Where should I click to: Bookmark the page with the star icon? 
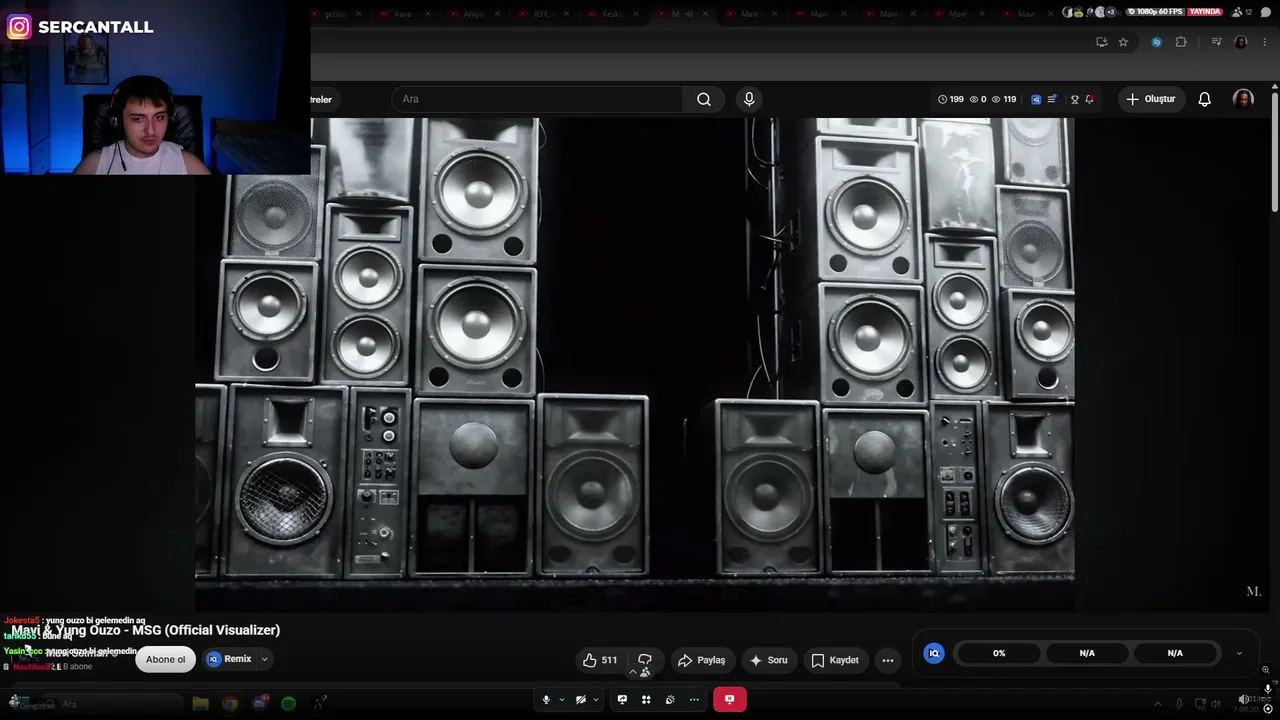pos(1123,42)
